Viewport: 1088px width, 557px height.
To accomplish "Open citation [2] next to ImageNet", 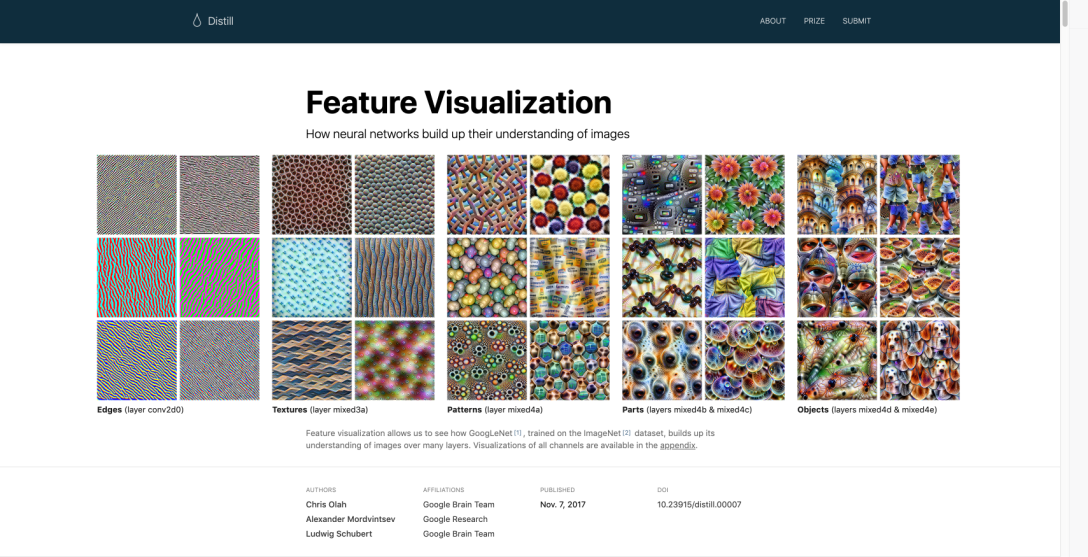I will pos(627,432).
